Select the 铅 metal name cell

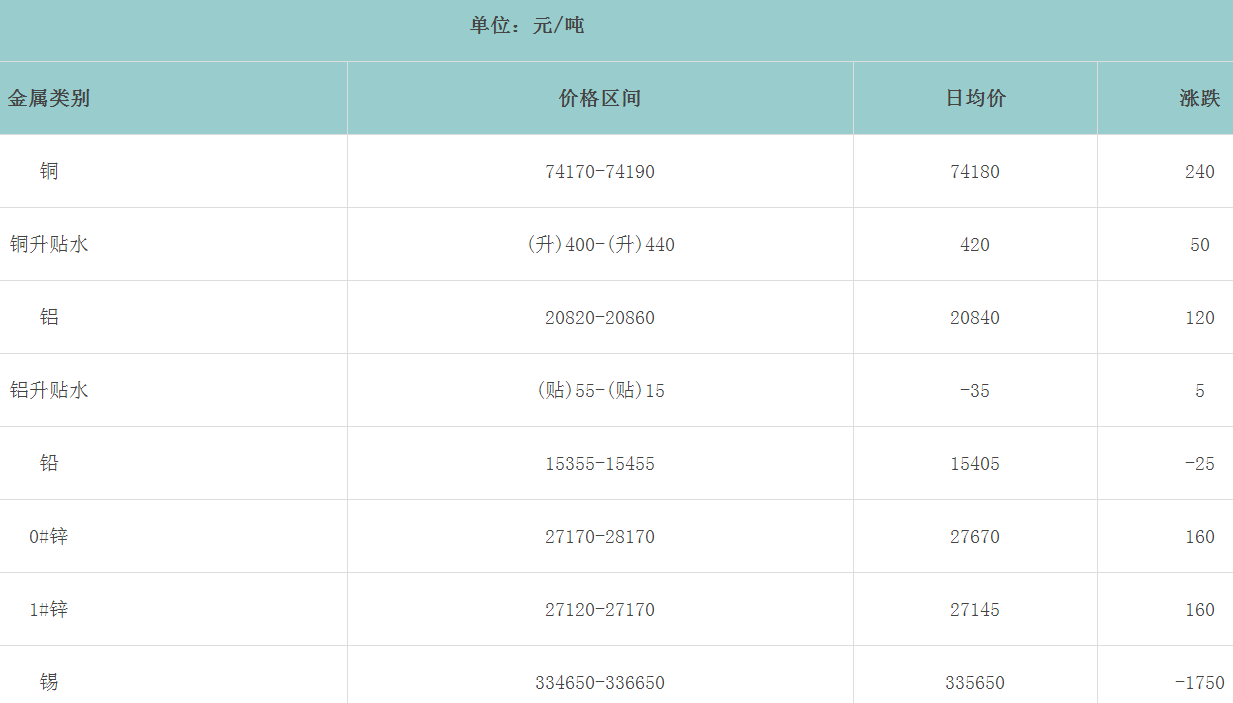click(49, 463)
